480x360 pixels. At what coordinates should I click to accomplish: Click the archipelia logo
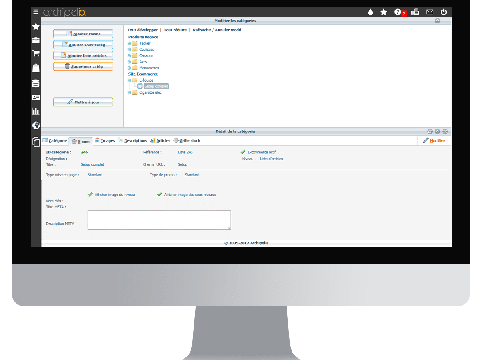pyautogui.click(x=64, y=12)
